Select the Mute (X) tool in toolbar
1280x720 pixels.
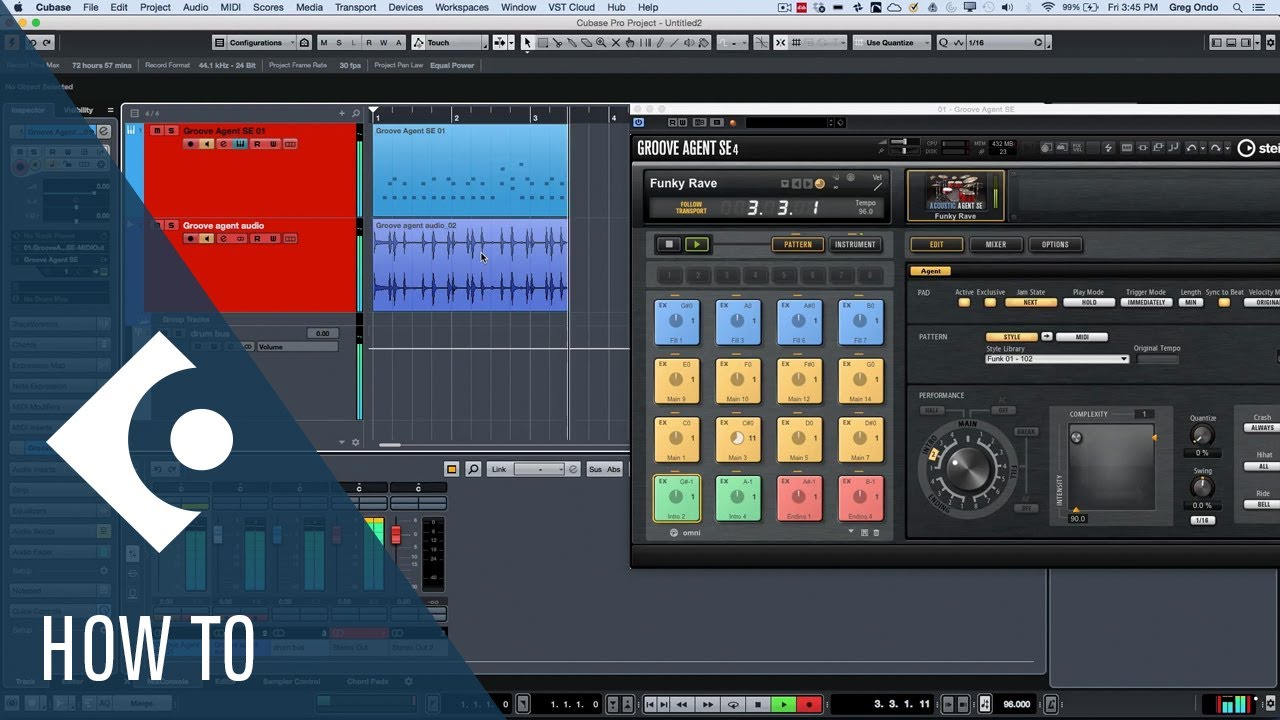click(x=616, y=43)
